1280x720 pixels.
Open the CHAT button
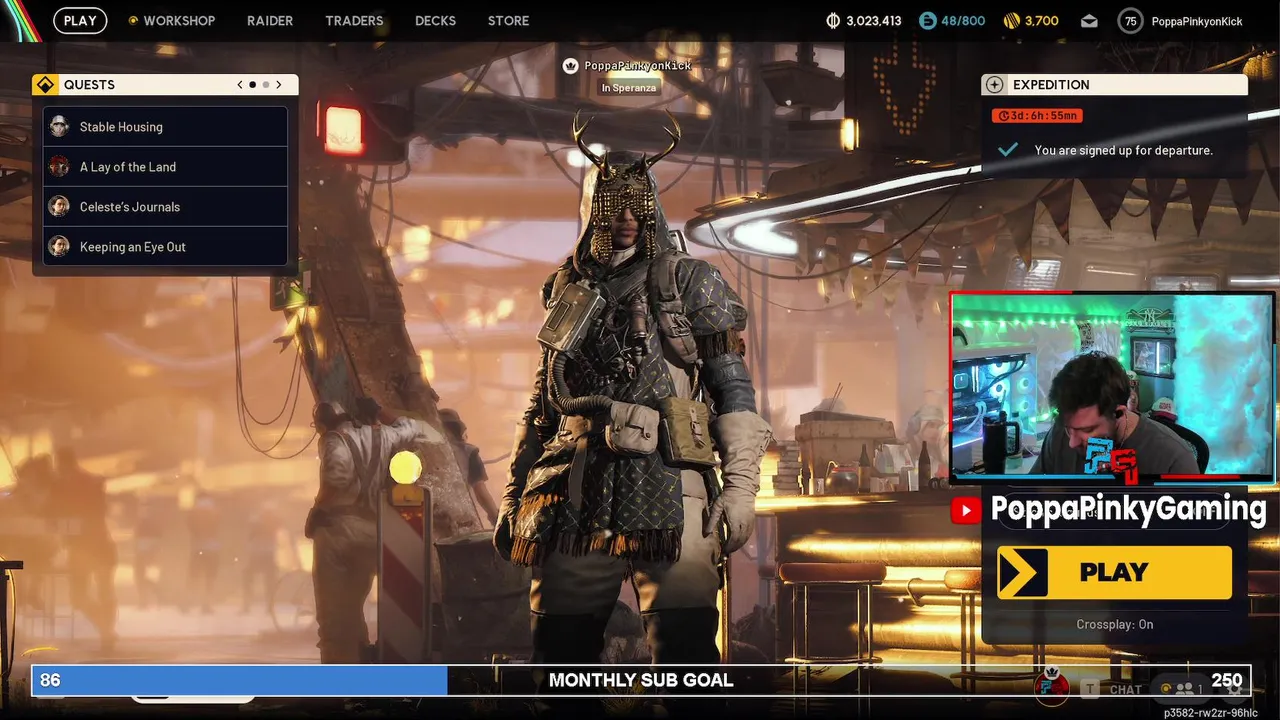coord(1125,689)
